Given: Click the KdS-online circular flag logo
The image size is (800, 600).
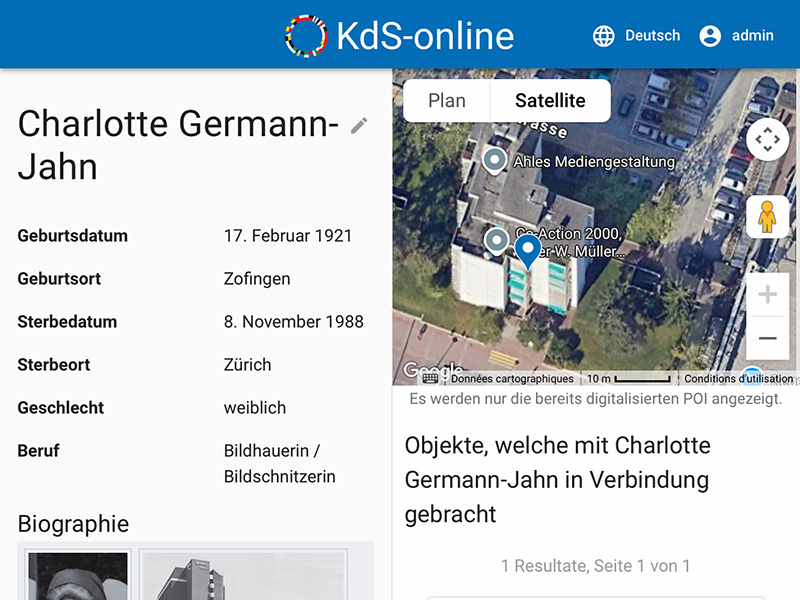Looking at the screenshot, I should [306, 36].
